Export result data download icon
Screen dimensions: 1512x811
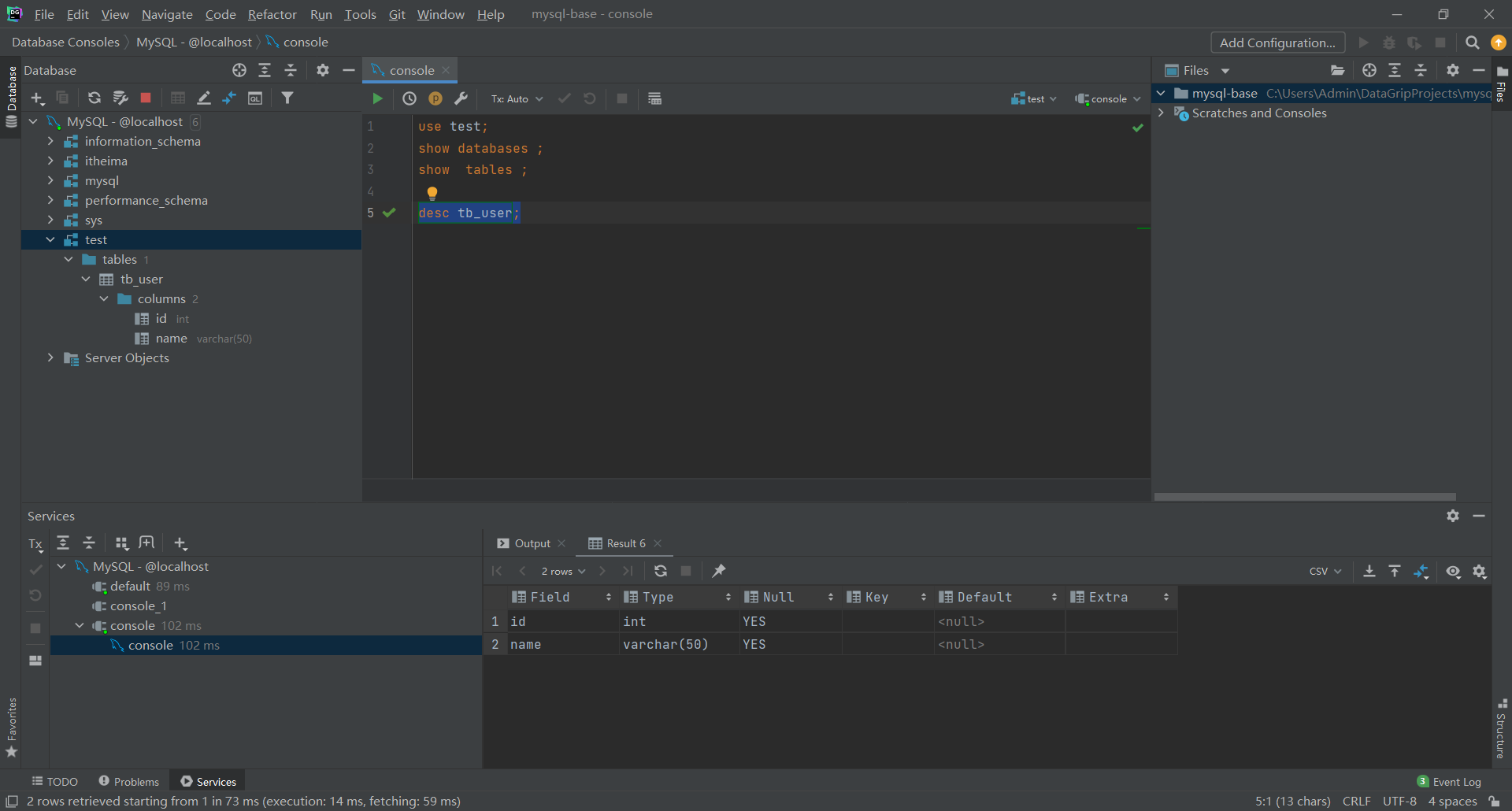pos(1369,571)
